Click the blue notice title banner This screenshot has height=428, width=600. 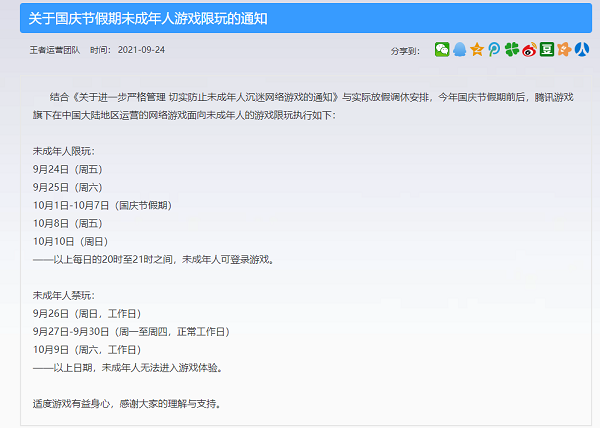(300, 19)
